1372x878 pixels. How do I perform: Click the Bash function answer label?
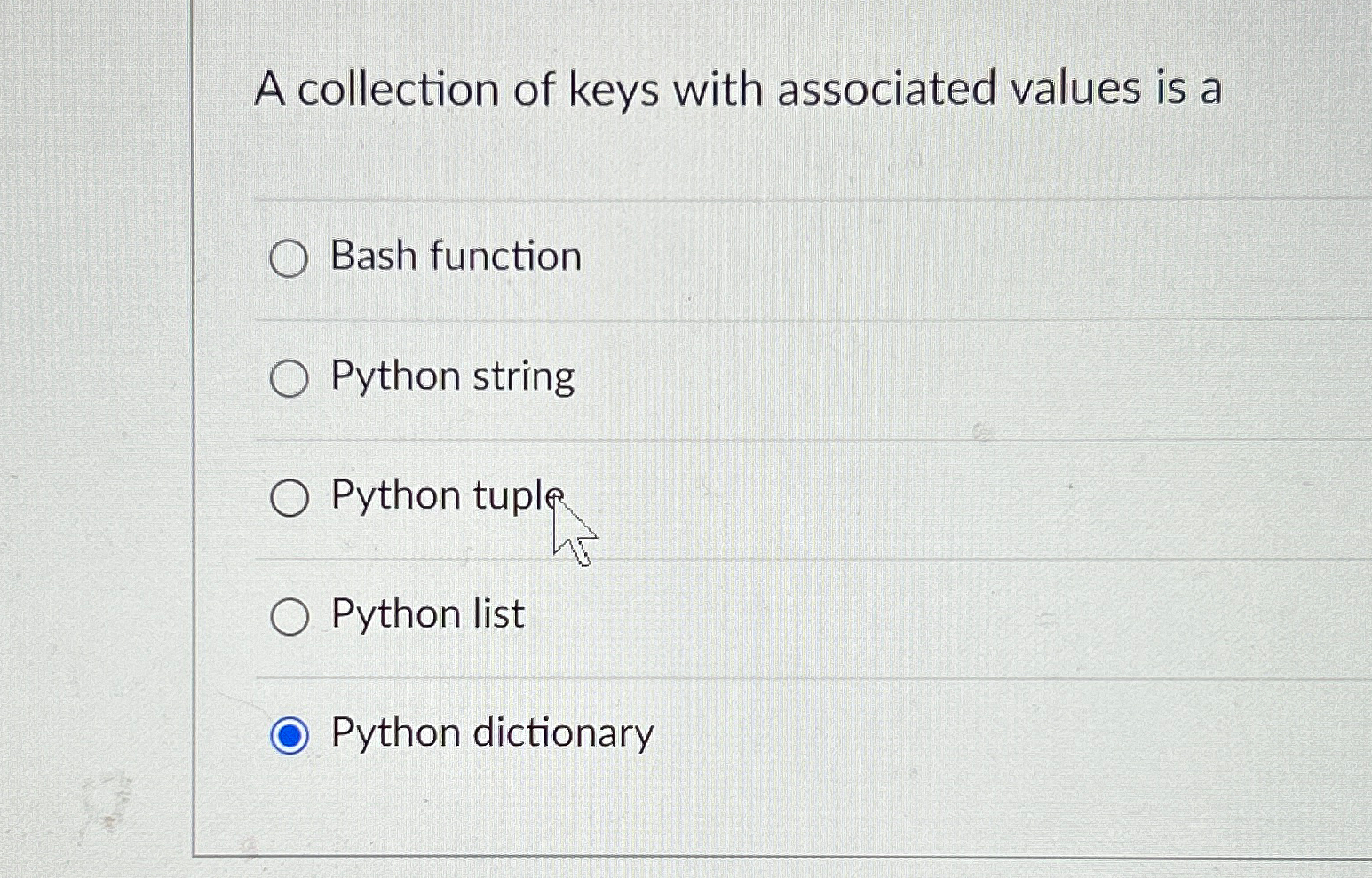pos(455,257)
